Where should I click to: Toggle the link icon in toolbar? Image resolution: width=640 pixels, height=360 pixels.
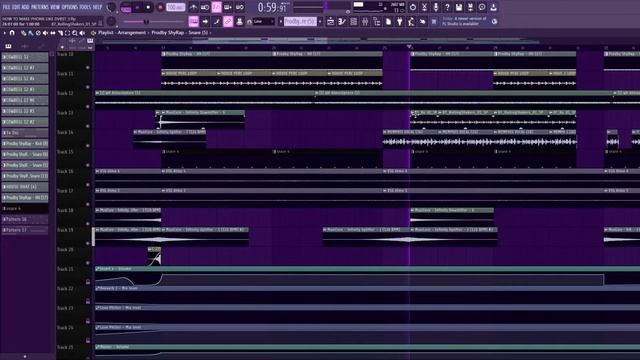pos(228,22)
